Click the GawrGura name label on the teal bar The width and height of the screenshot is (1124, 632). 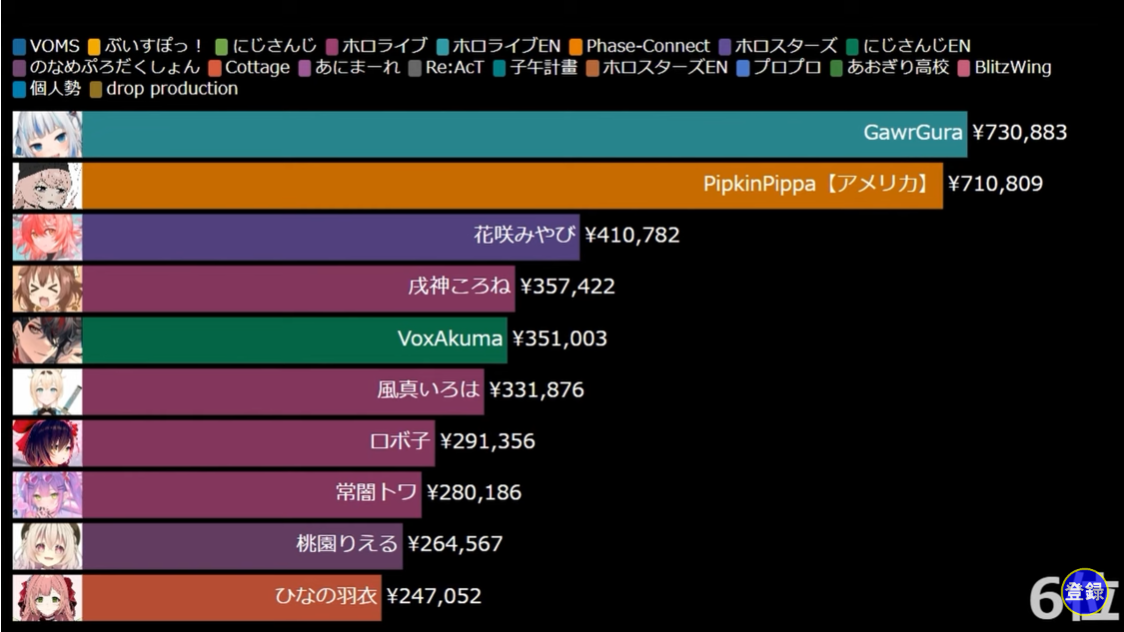point(913,132)
